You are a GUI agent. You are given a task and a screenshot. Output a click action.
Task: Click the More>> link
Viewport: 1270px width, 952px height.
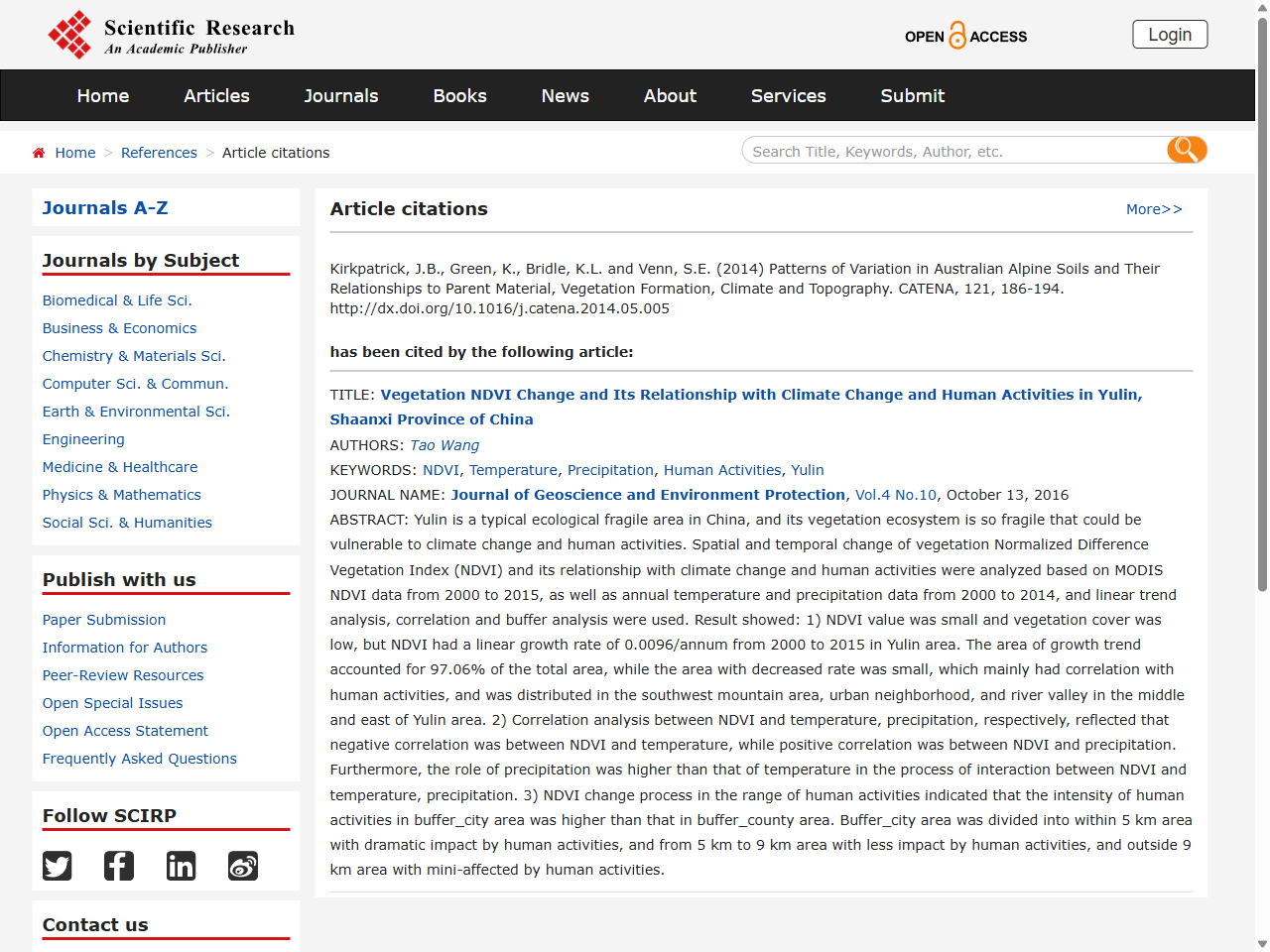tap(1153, 209)
